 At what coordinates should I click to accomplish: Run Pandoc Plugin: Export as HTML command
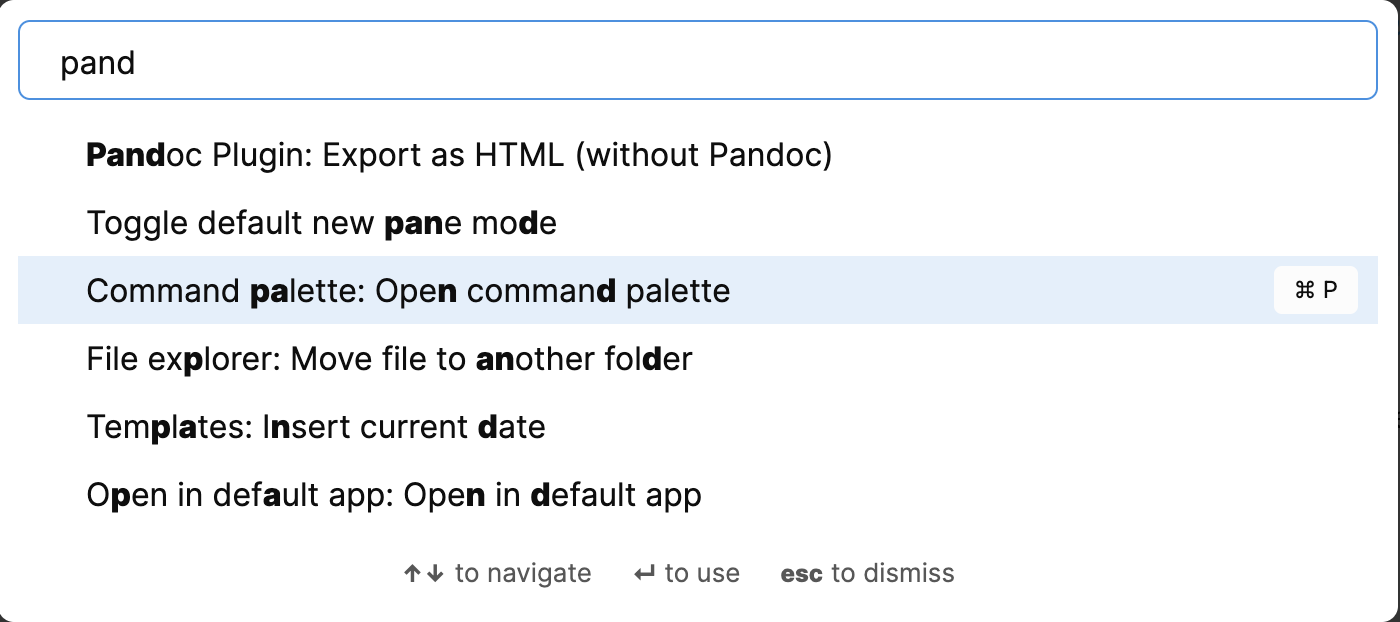[459, 155]
